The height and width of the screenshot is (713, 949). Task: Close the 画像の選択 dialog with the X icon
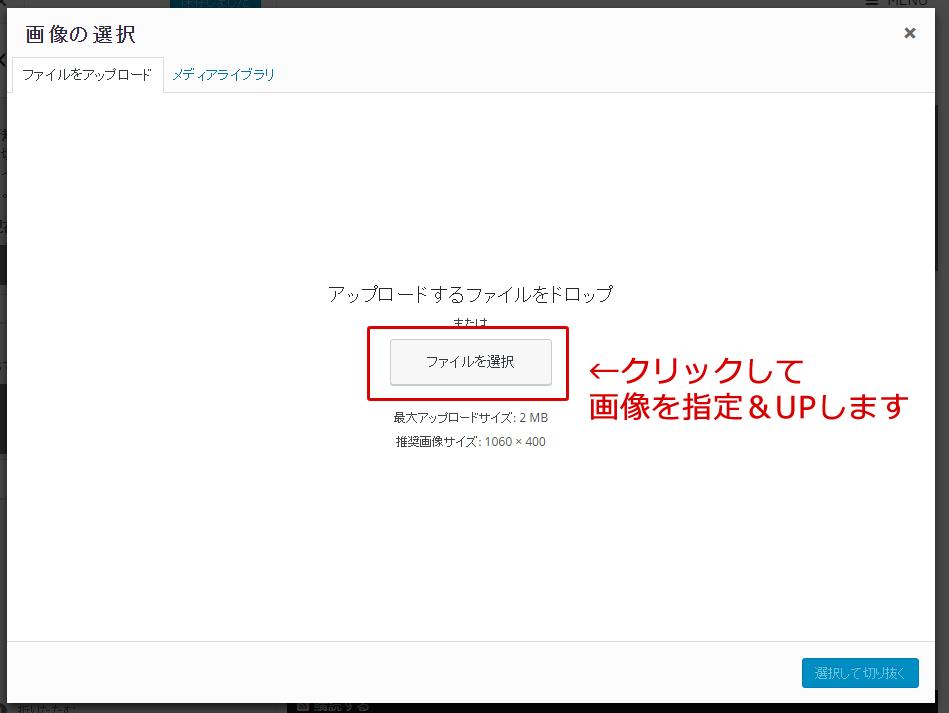pos(909,32)
